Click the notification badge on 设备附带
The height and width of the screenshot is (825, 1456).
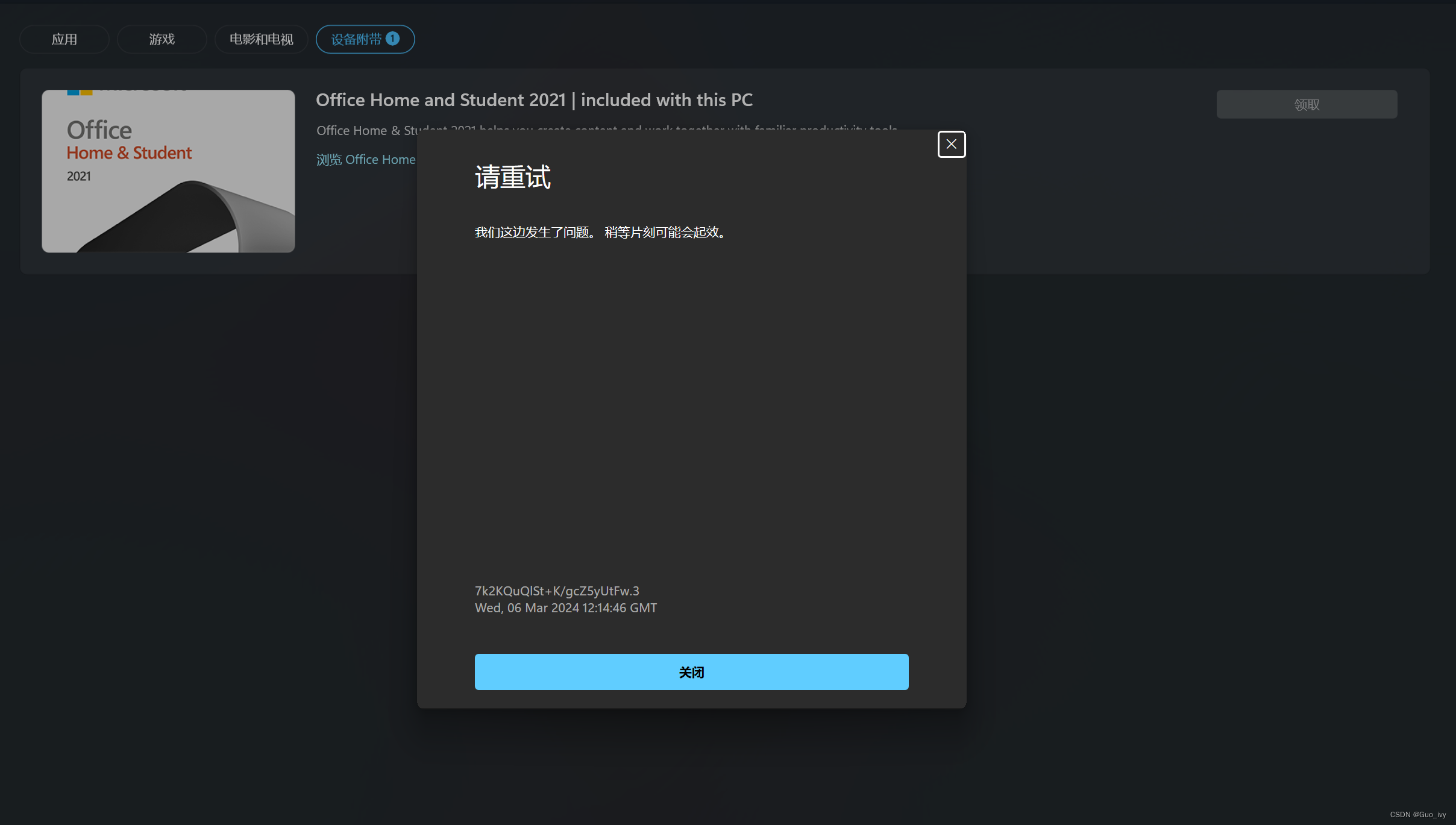393,39
